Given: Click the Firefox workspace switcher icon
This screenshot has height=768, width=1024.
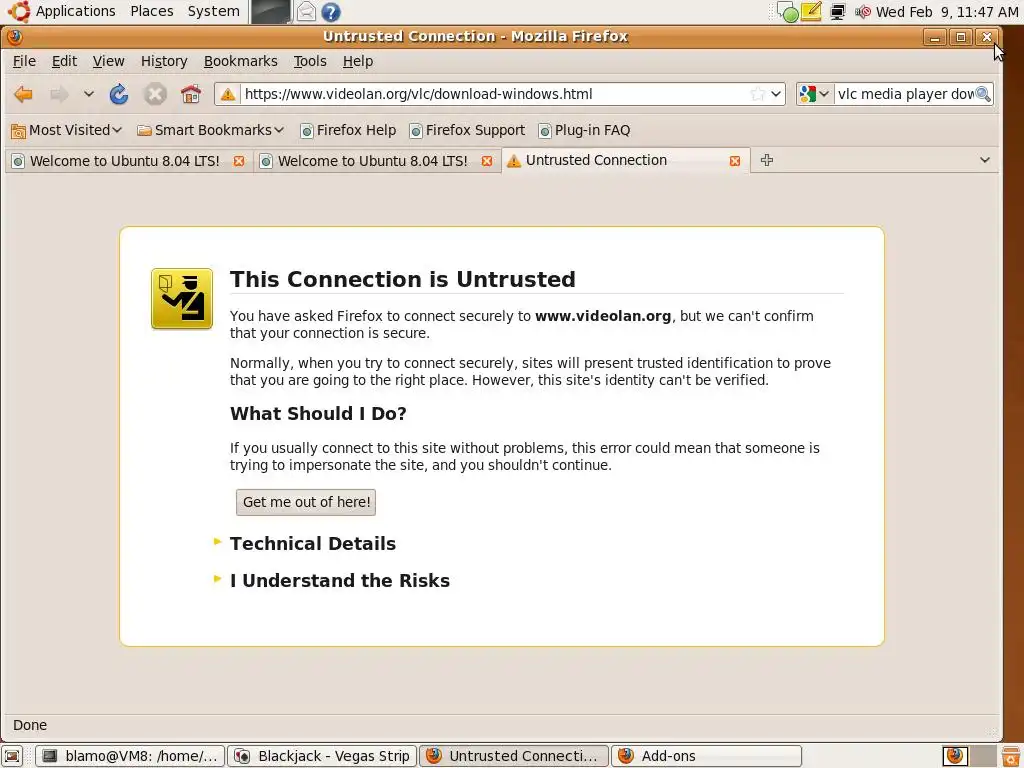Looking at the screenshot, I should tap(955, 756).
